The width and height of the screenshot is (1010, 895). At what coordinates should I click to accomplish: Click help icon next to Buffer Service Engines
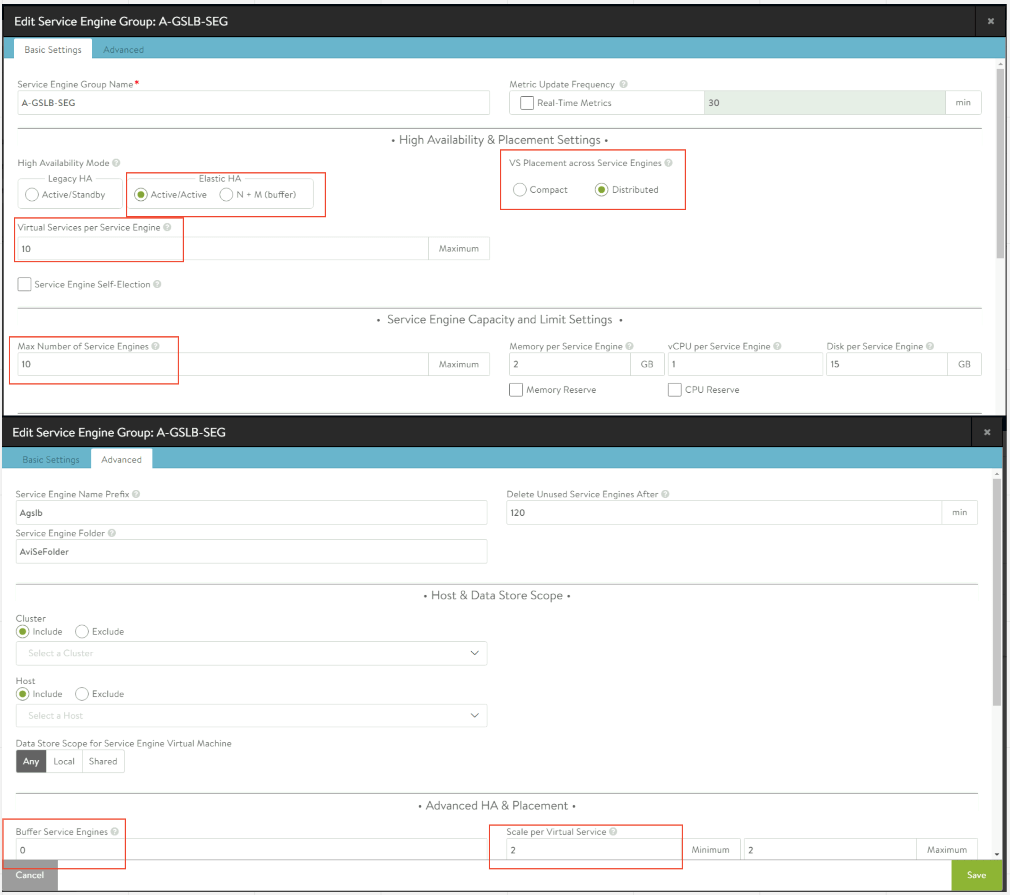(115, 832)
